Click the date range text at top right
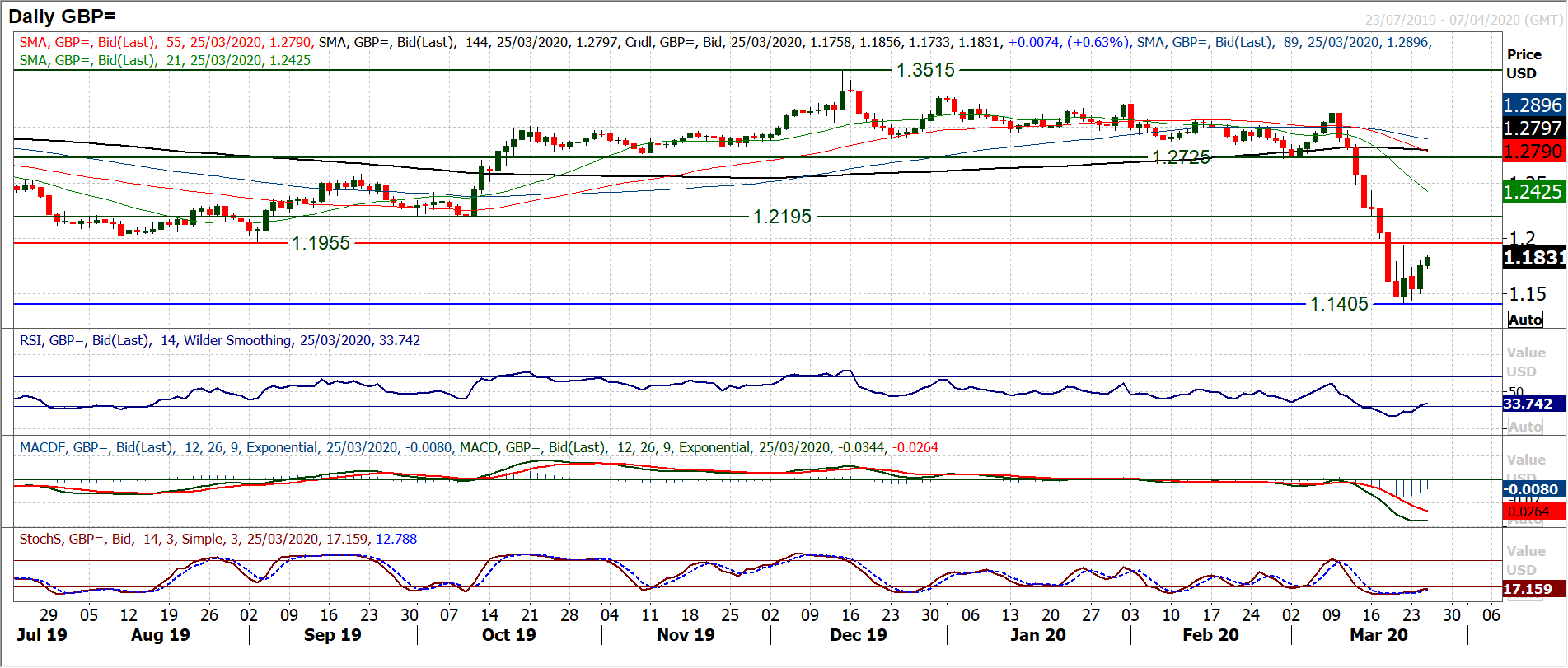The width and height of the screenshot is (1568, 668). coord(1463,20)
